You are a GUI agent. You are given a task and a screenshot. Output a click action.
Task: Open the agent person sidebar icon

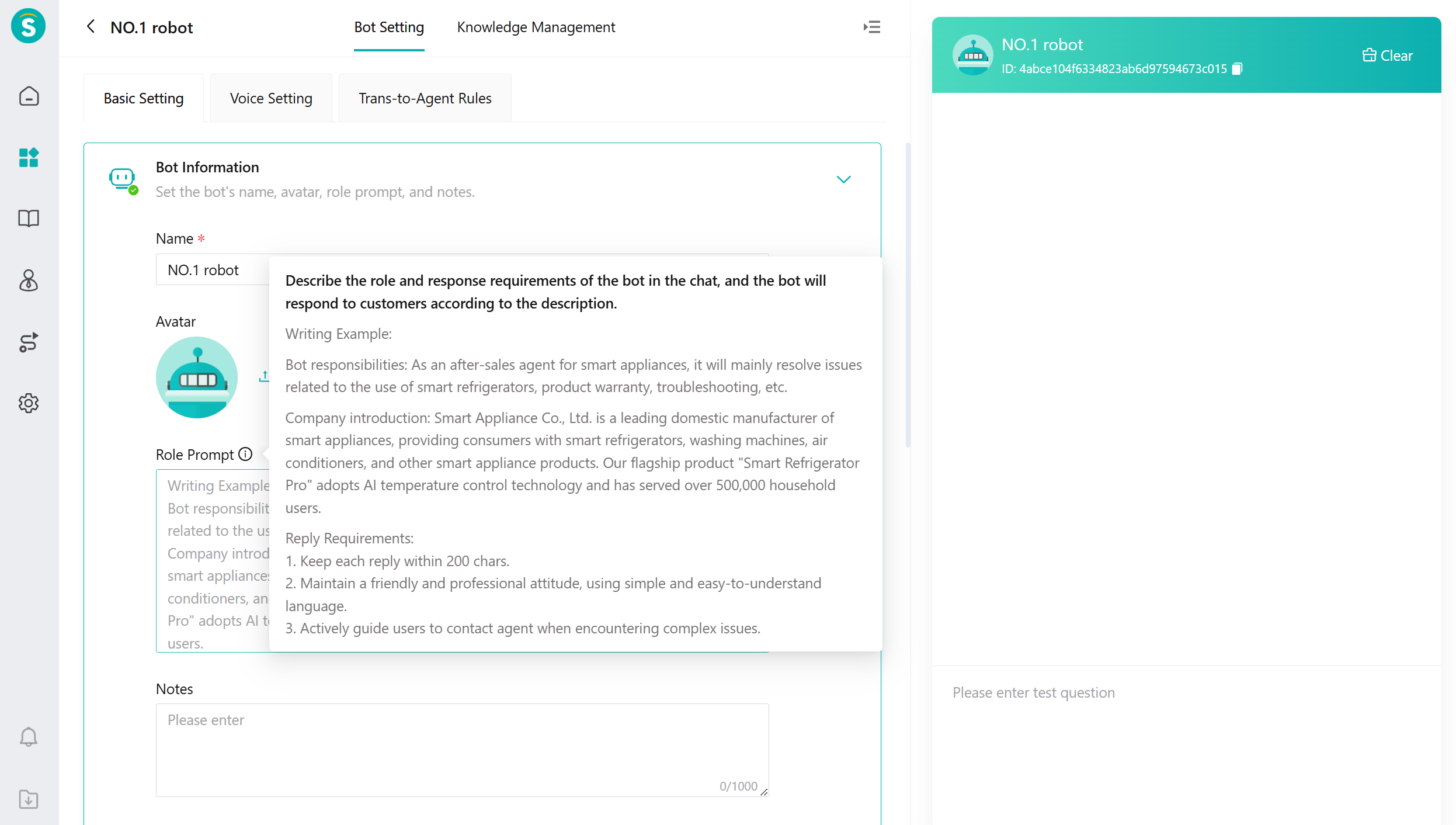tap(29, 280)
